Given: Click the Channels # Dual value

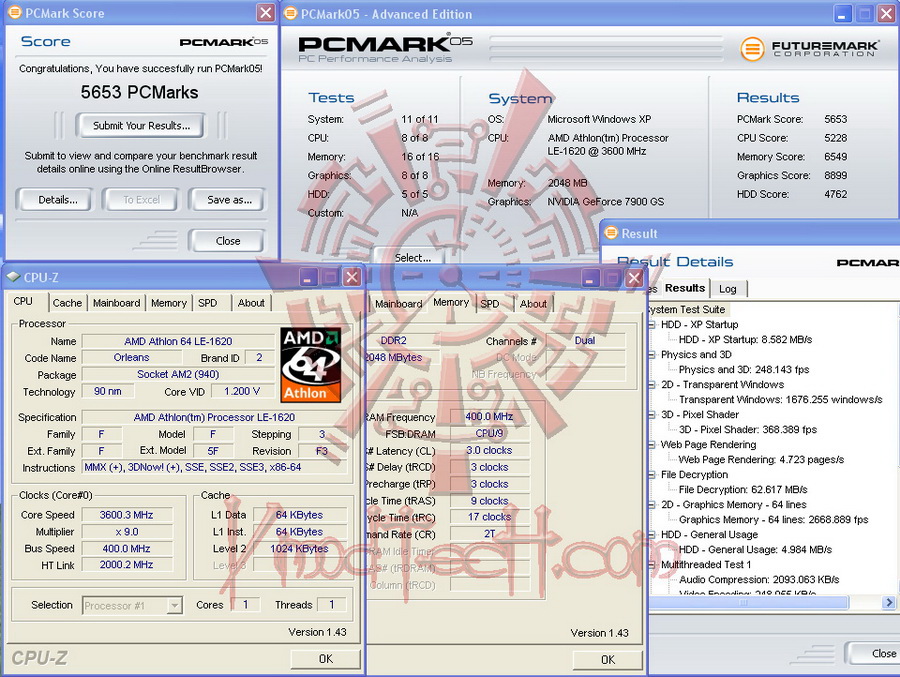Looking at the screenshot, I should 585,341.
